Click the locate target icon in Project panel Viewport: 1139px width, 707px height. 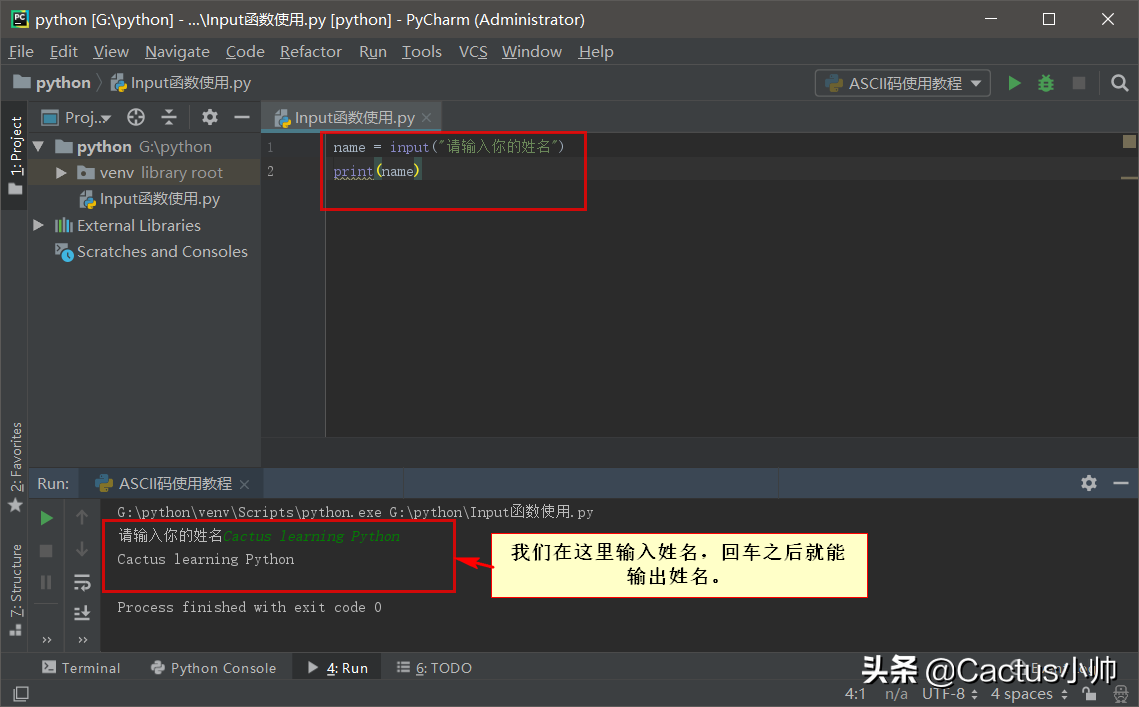point(136,117)
